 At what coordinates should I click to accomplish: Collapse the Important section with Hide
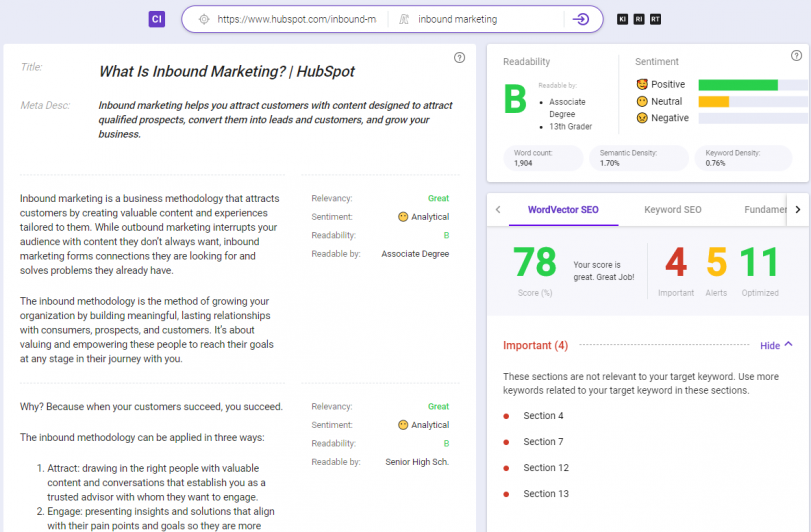776,345
